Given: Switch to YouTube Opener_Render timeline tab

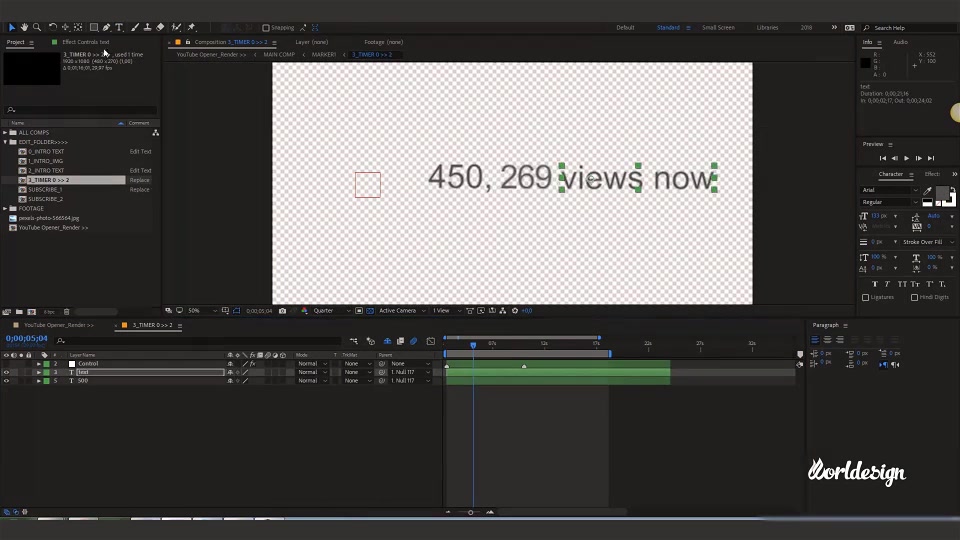Looking at the screenshot, I should pos(59,325).
